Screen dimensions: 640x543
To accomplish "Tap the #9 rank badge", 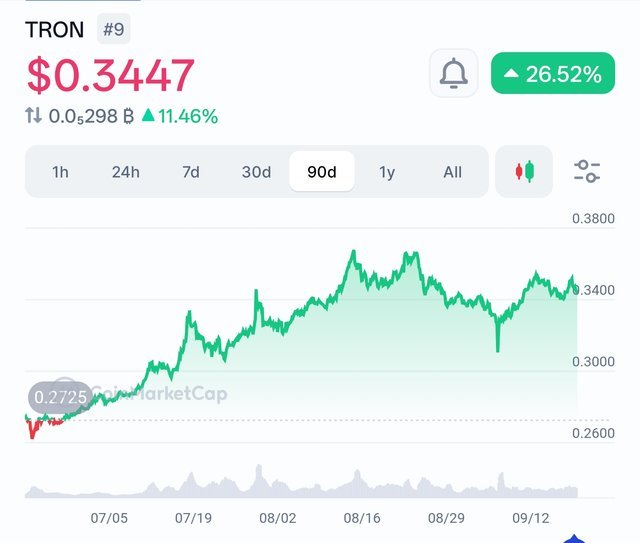I will (114, 29).
